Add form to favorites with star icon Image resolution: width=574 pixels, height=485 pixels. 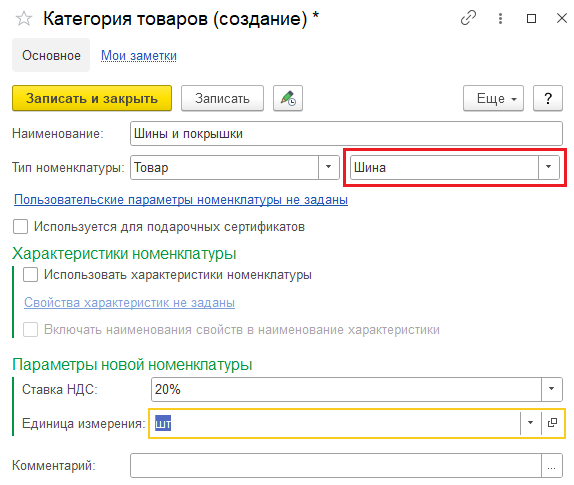24,19
